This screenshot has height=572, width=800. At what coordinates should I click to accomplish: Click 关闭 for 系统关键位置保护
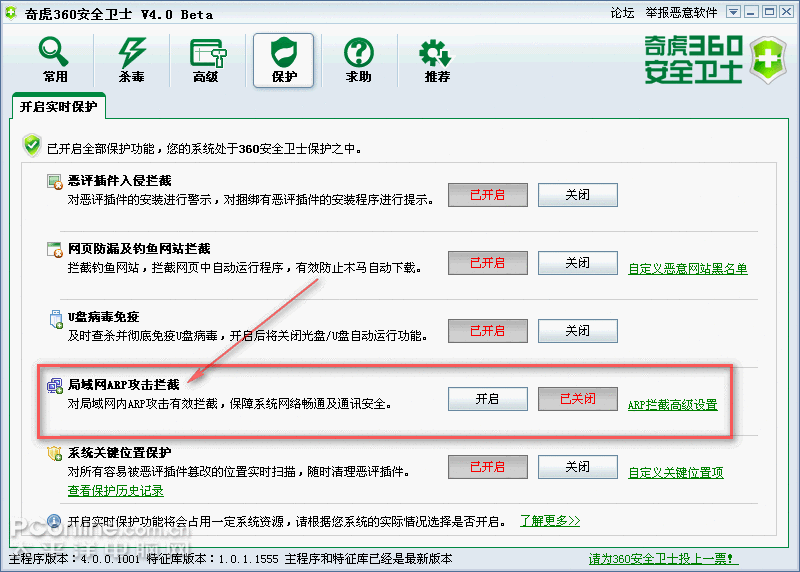[578, 466]
